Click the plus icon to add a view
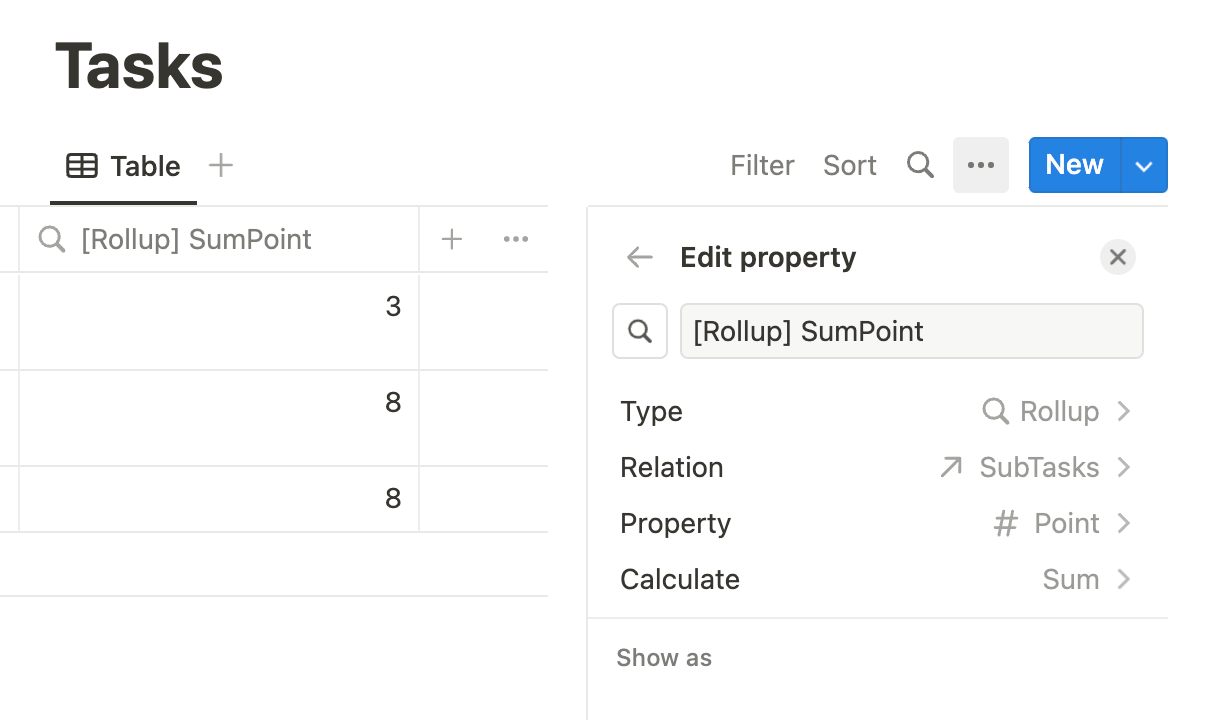 pyautogui.click(x=221, y=165)
